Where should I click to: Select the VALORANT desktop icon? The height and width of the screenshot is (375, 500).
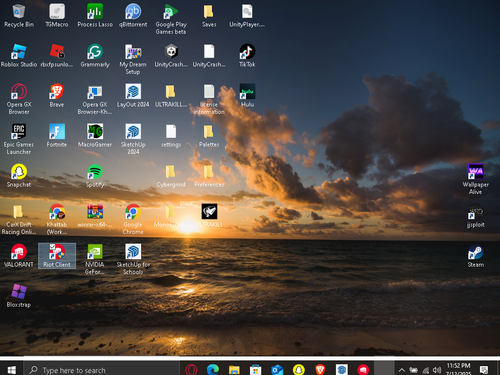point(19,256)
